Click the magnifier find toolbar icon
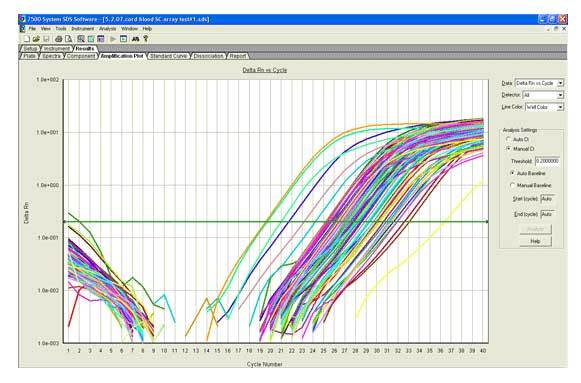Image resolution: width=581 pixels, height=383 pixels. (81, 39)
